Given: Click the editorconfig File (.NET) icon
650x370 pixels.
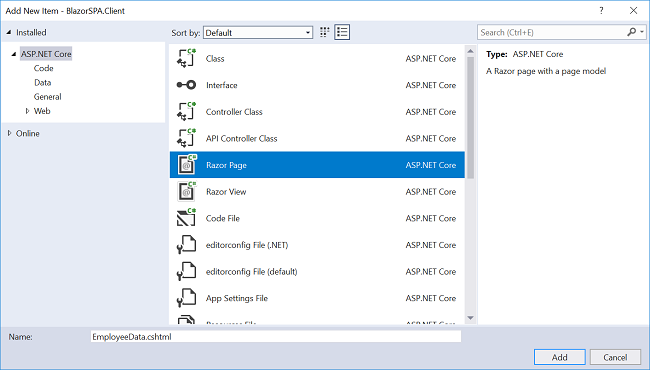Looking at the screenshot, I should click(x=187, y=244).
